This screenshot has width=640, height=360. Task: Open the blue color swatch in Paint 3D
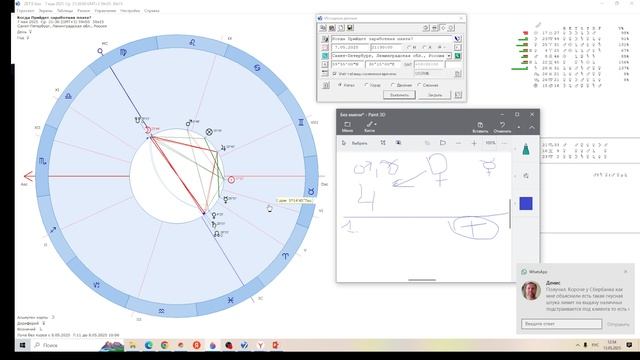(526, 203)
